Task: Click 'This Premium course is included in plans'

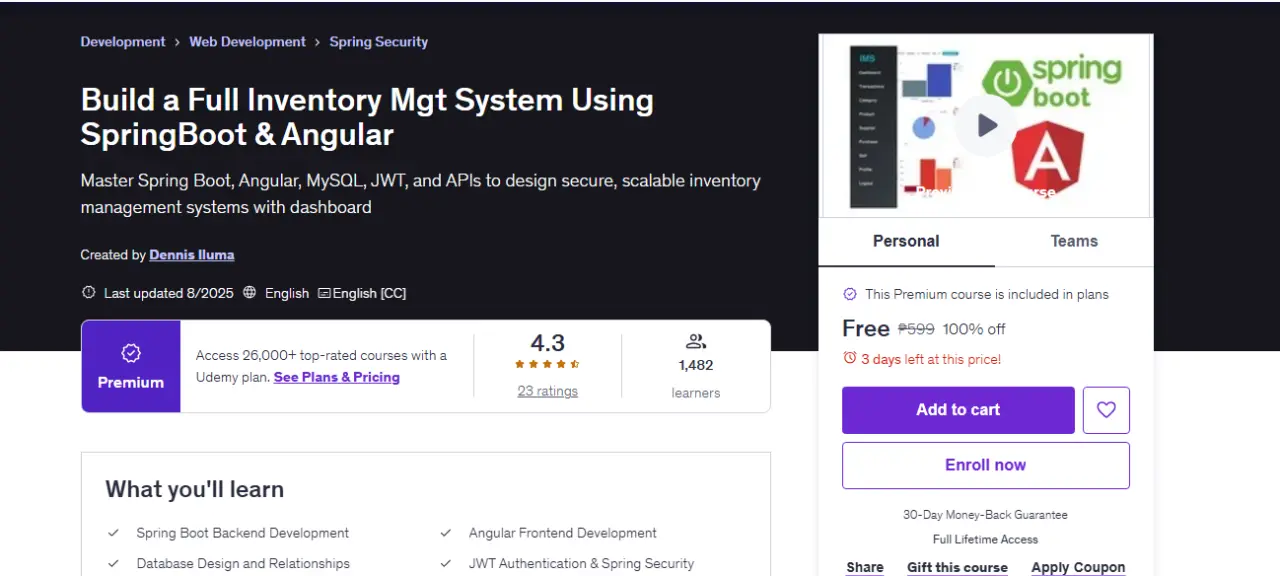Action: pyautogui.click(x=987, y=294)
